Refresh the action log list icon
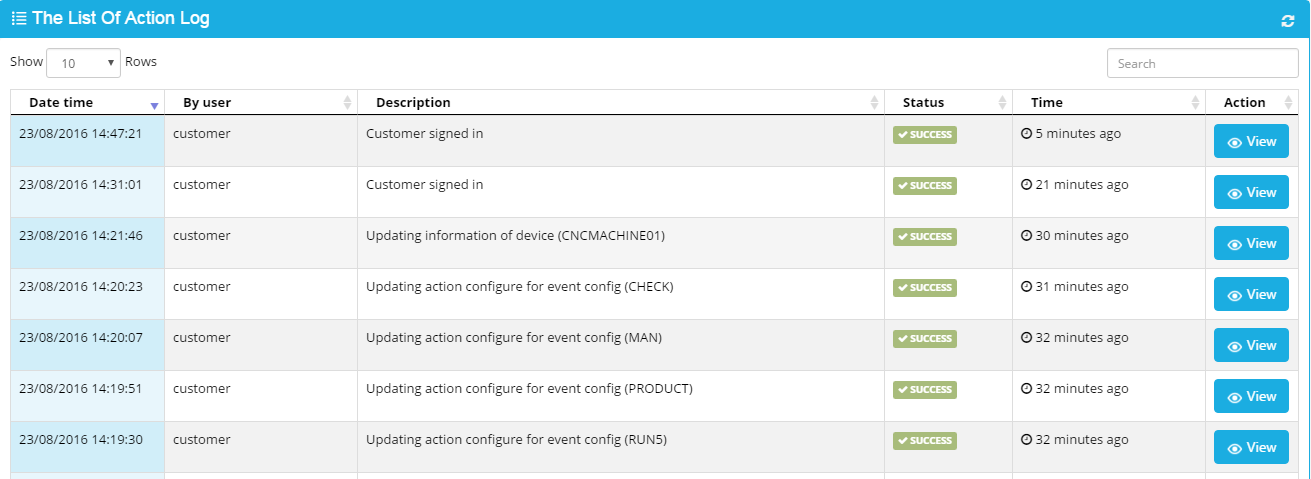Viewport: 1311px width, 479px height. point(1288,20)
